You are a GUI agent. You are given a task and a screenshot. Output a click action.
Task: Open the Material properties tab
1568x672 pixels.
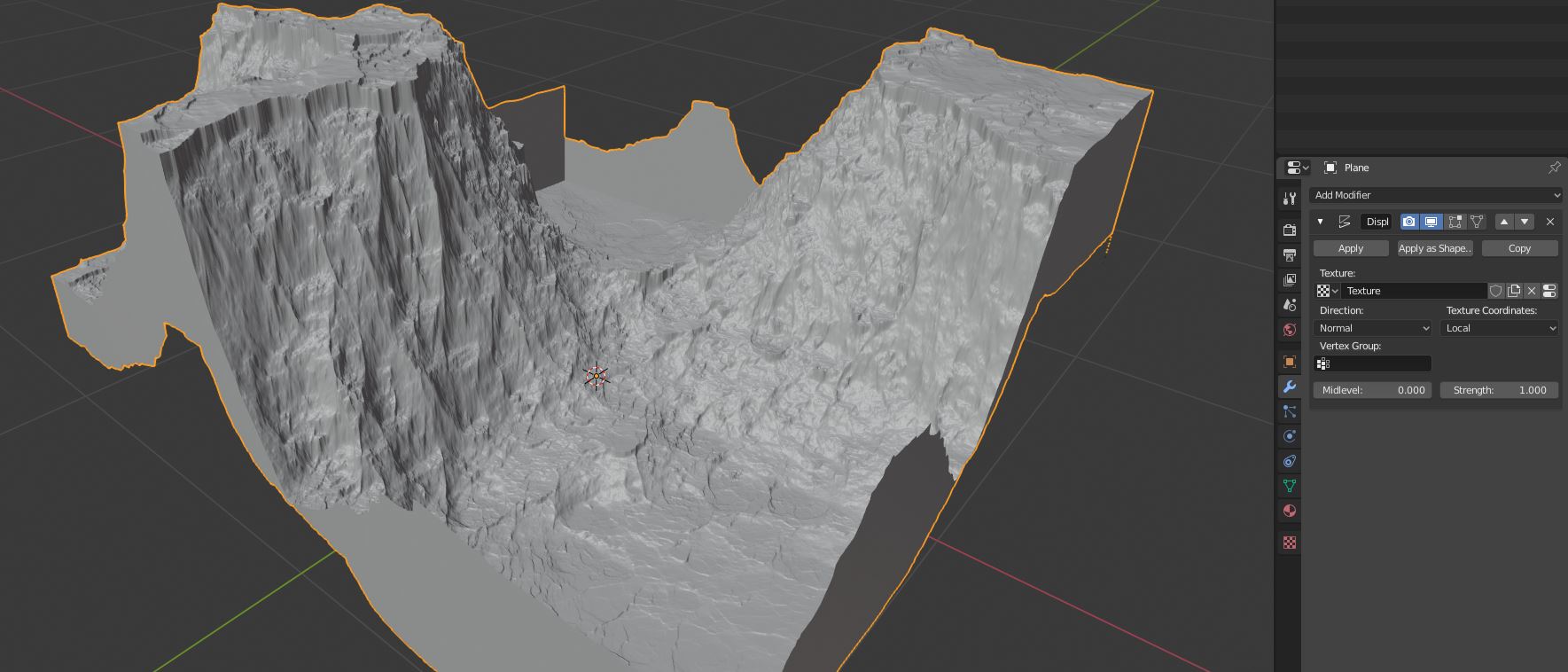point(1290,510)
